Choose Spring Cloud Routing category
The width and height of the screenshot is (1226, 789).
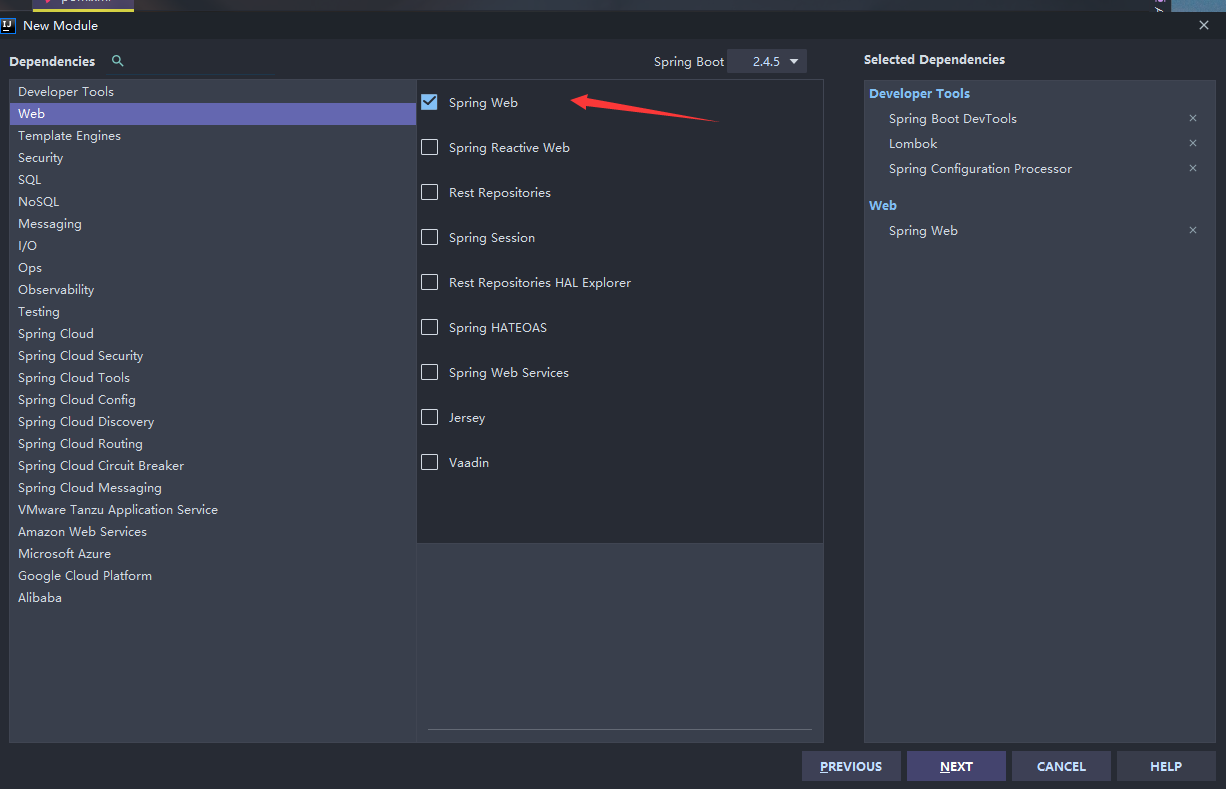[213, 443]
